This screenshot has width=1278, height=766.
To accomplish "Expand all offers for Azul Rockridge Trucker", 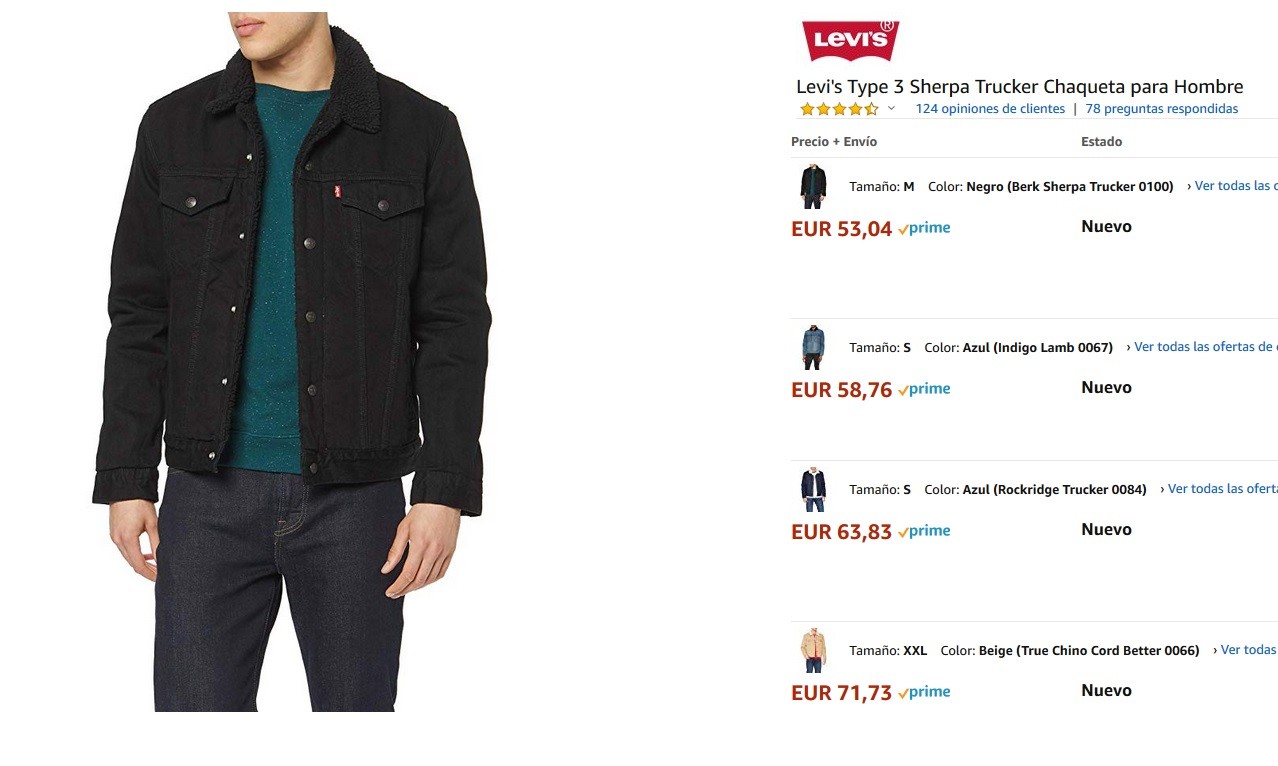I will pyautogui.click(x=1220, y=489).
